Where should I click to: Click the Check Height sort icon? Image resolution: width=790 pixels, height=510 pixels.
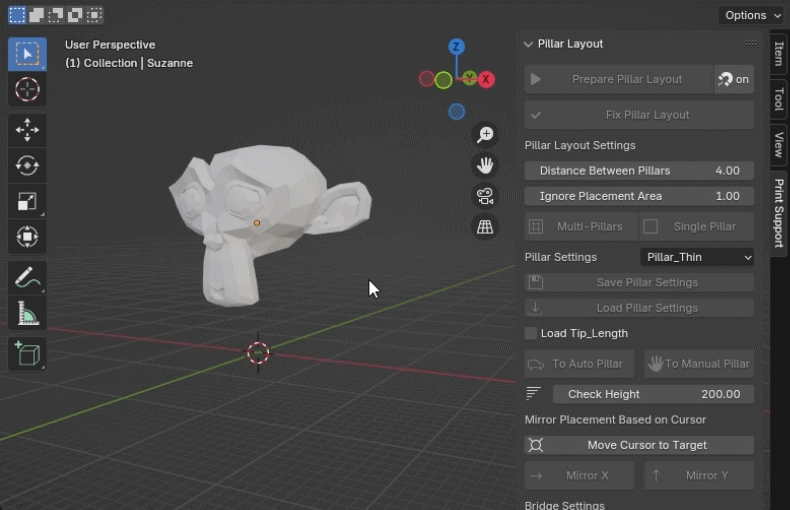point(534,394)
